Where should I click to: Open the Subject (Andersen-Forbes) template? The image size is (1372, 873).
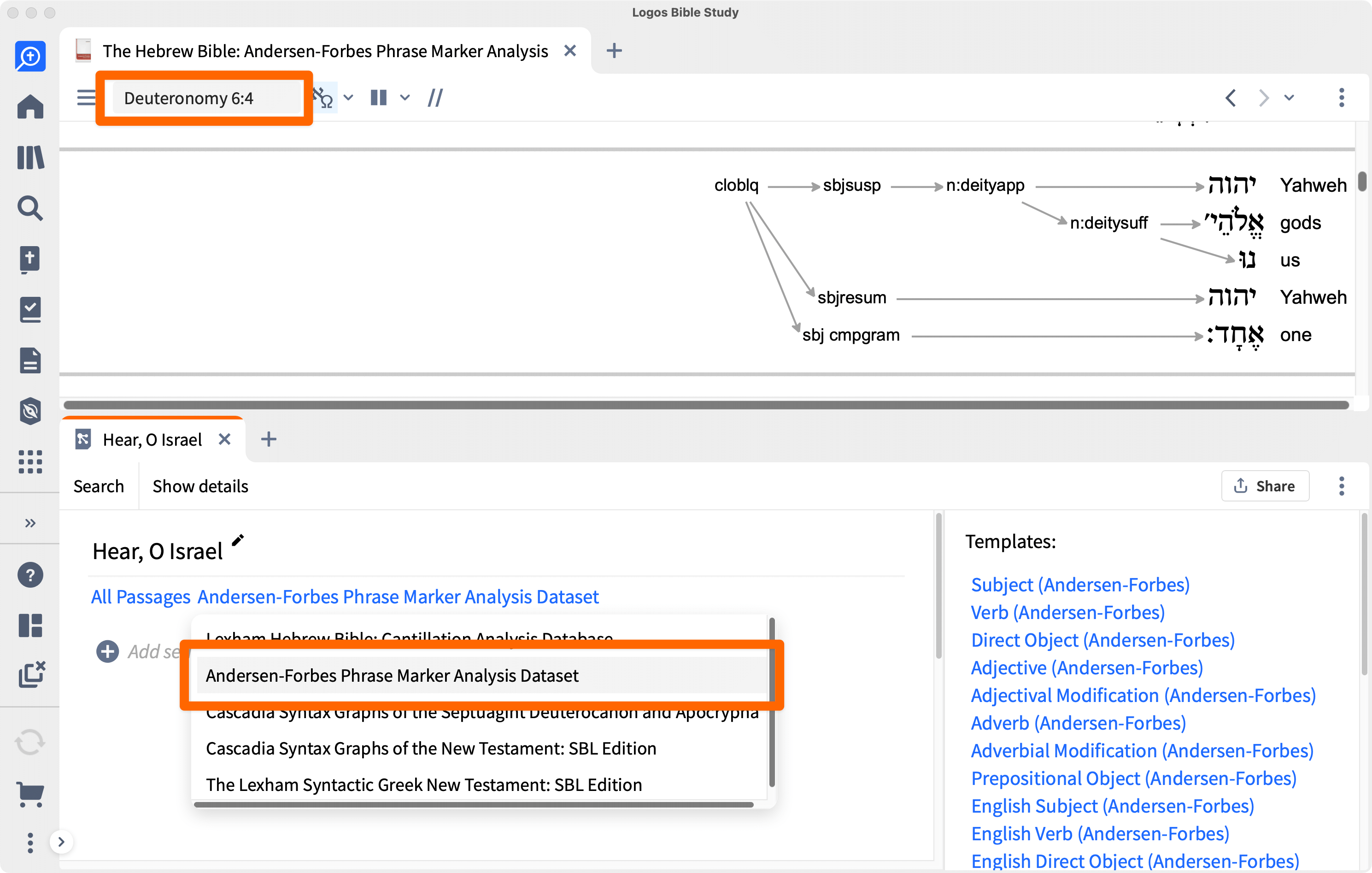click(x=1080, y=584)
